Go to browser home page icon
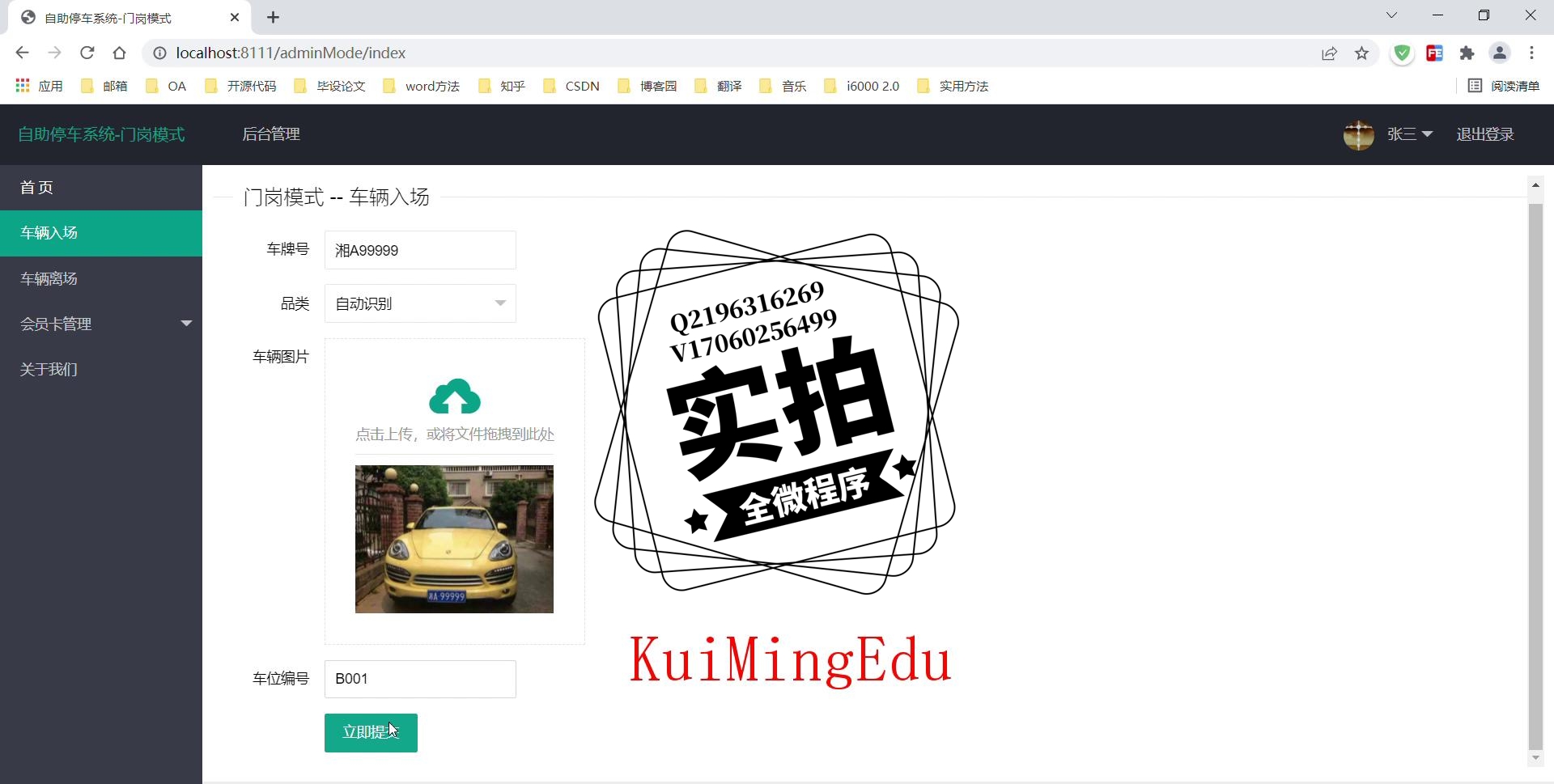Image resolution: width=1554 pixels, height=784 pixels. [x=120, y=53]
